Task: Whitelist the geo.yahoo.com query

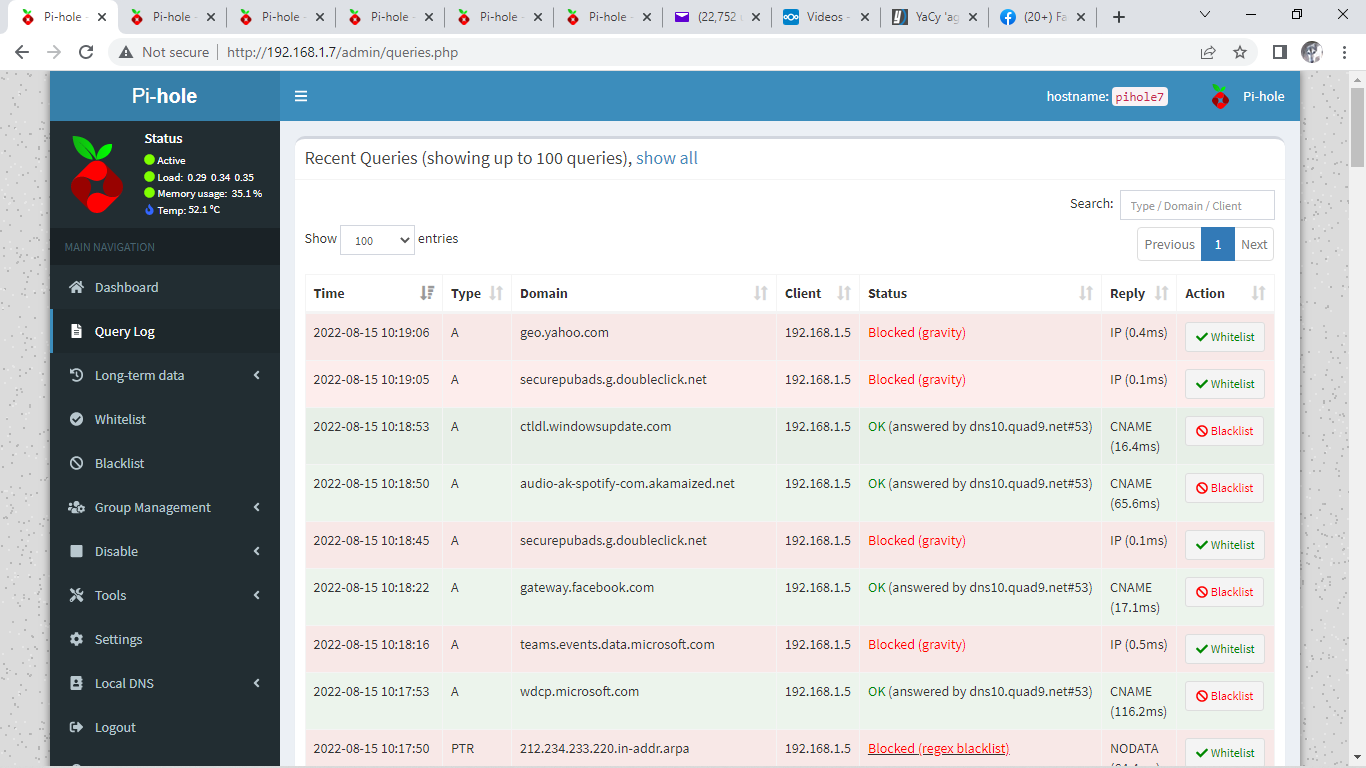Action: 1224,337
